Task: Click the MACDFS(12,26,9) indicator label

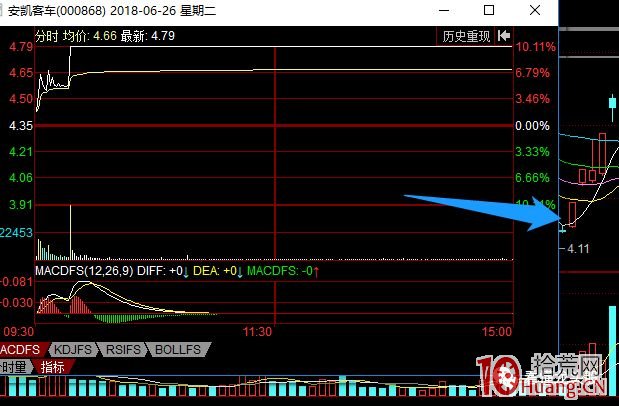Action: (x=84, y=271)
